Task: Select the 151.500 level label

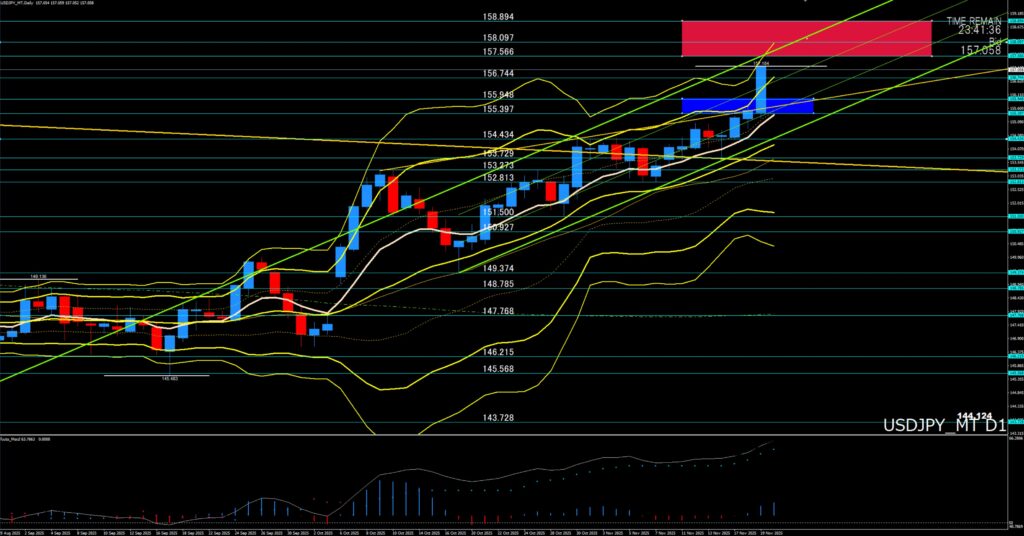Action: pos(498,212)
